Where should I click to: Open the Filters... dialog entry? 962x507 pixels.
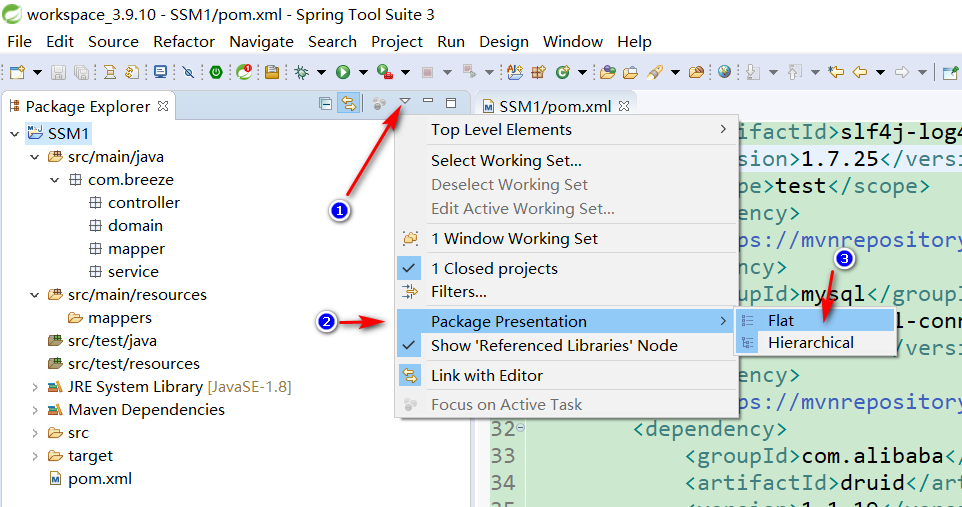(566, 292)
